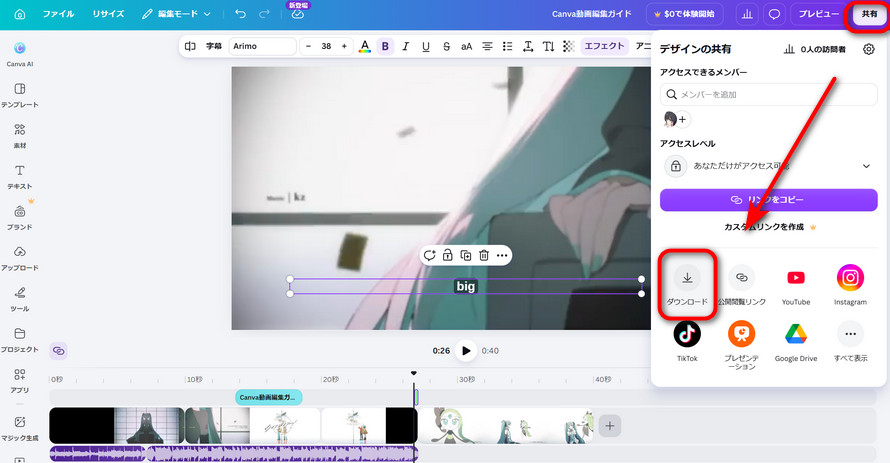The width and height of the screenshot is (890, 463).
Task: Open the text color picker
Action: coord(365,46)
